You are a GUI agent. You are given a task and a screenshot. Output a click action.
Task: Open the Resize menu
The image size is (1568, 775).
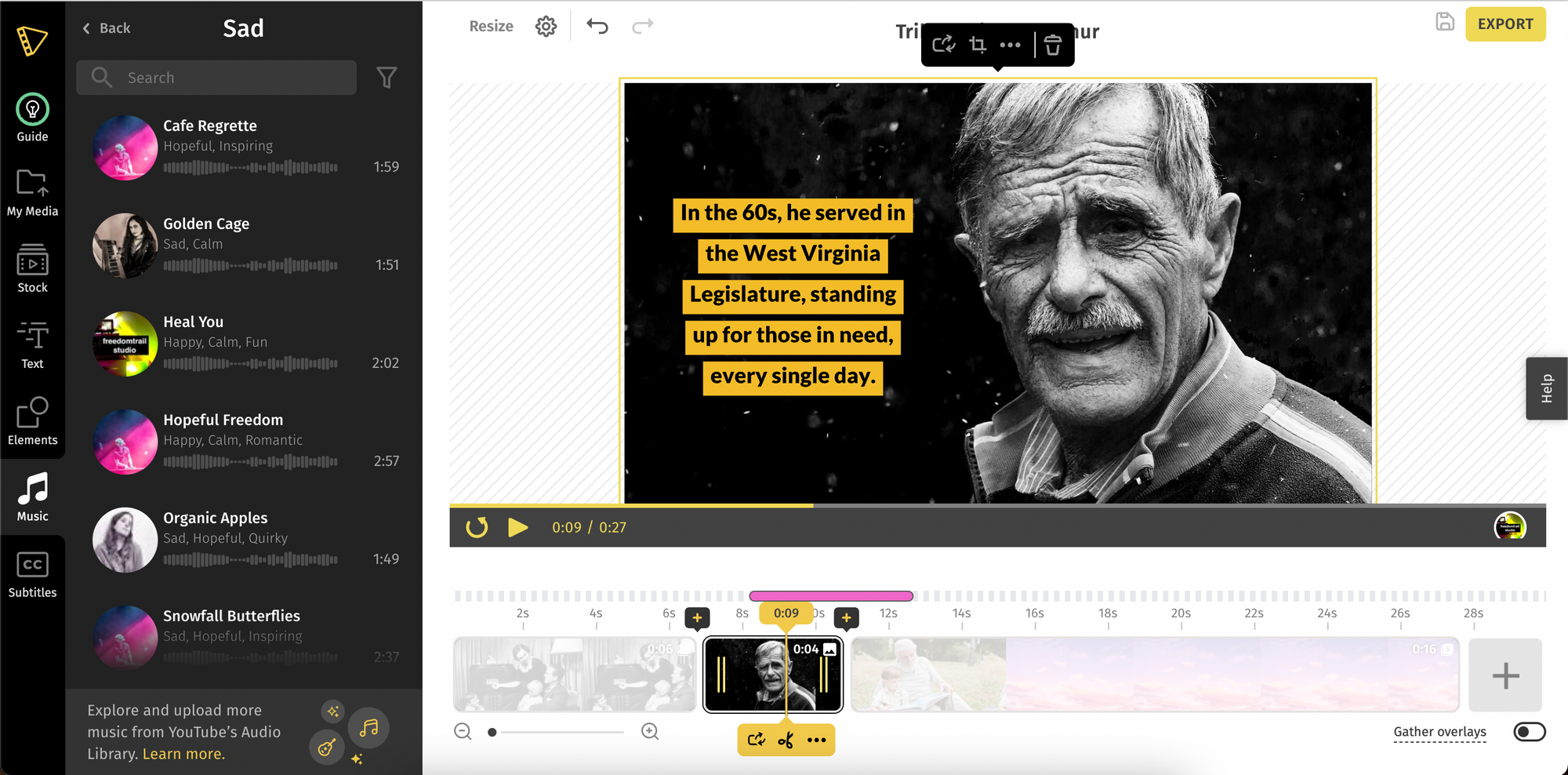pyautogui.click(x=491, y=26)
